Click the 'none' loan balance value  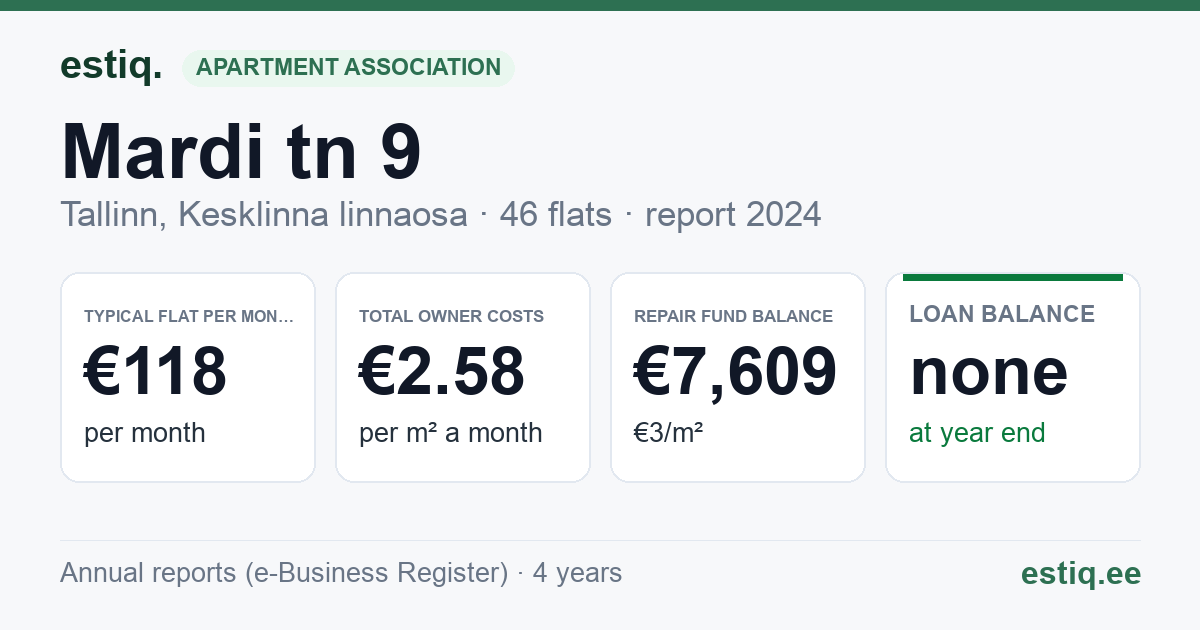989,371
